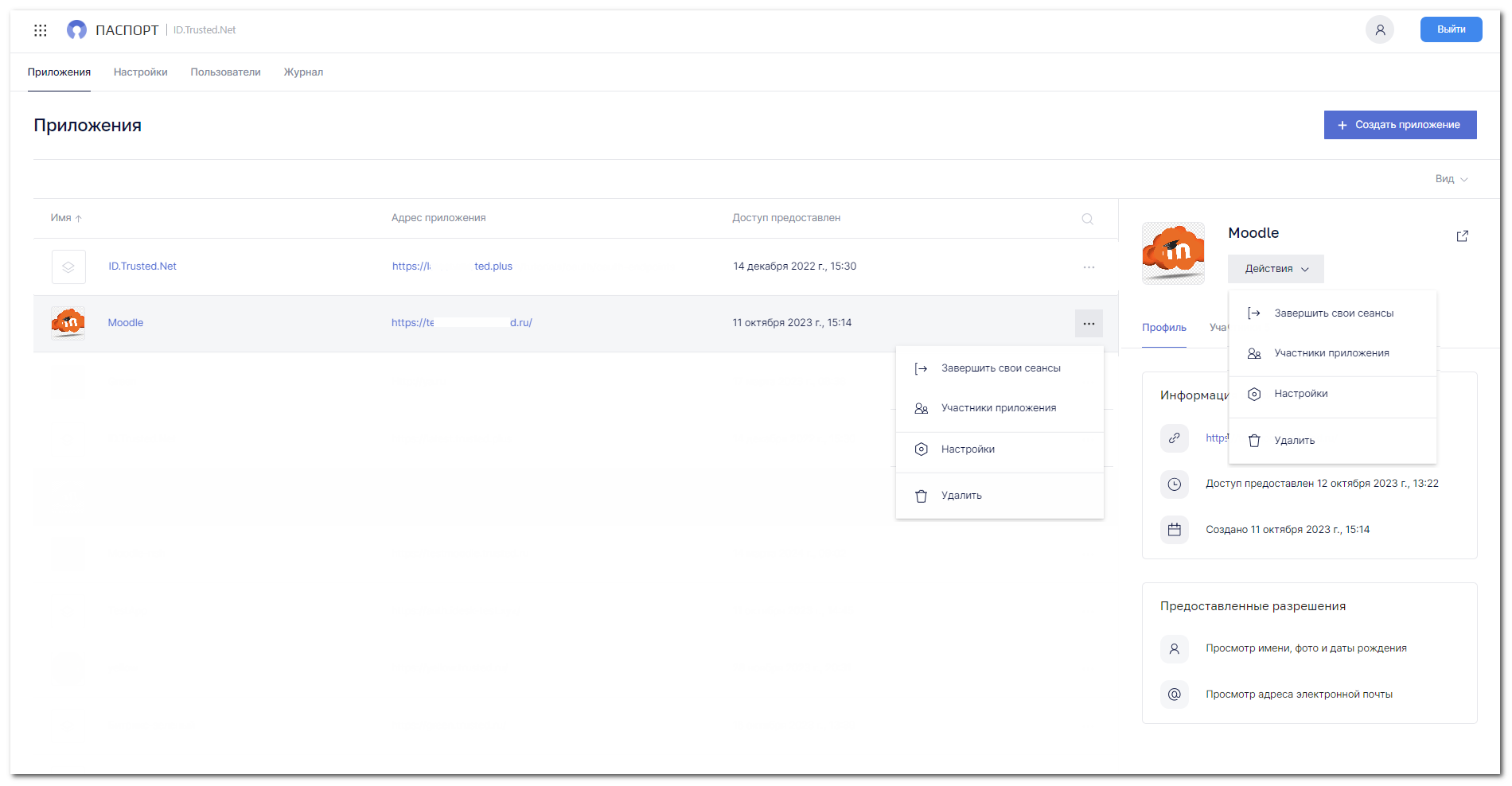The image size is (1512, 786).
Task: Click Доступ предоставлен 12 октября 2023 text
Action: [1322, 484]
